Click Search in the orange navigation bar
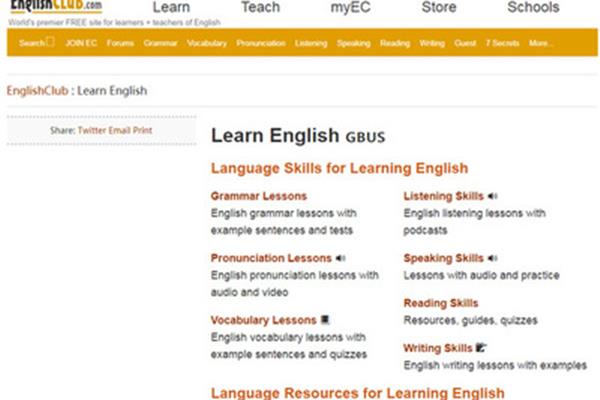This screenshot has height=400, width=600. pos(32,43)
